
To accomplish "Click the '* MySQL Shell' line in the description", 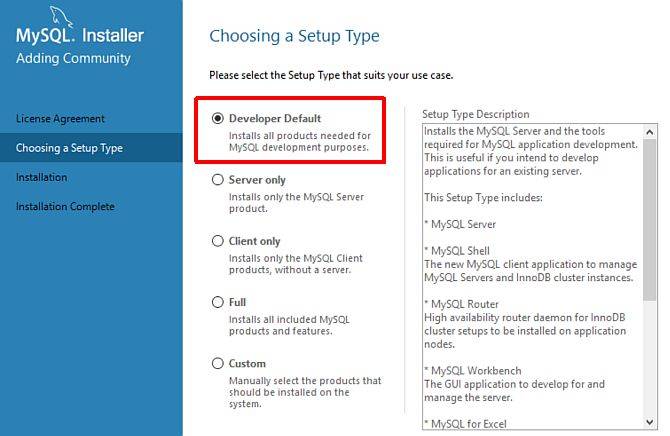I will pos(456,250).
